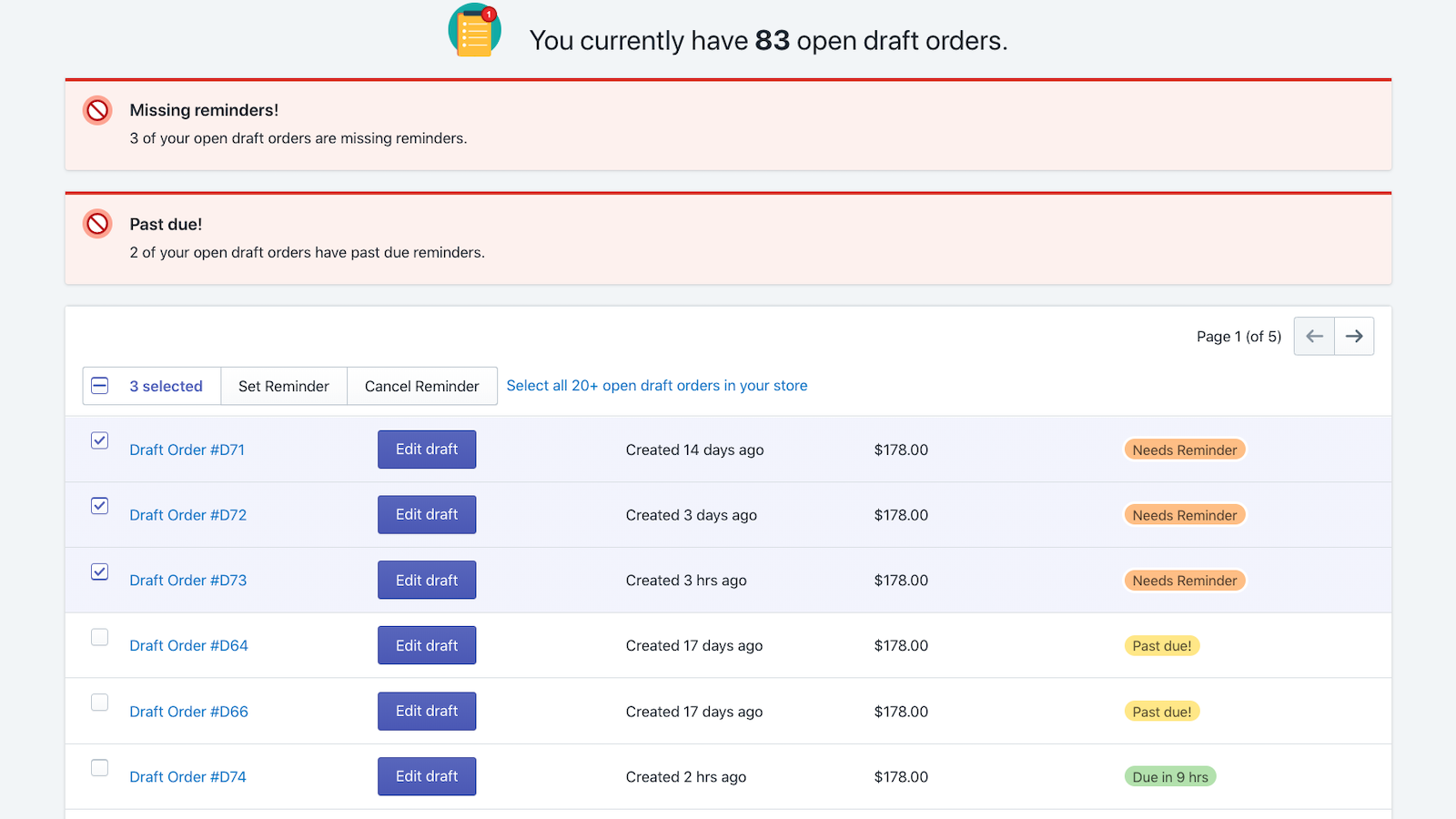This screenshot has width=1456, height=819.
Task: Click the red notification badge on the clipboard
Action: click(490, 13)
